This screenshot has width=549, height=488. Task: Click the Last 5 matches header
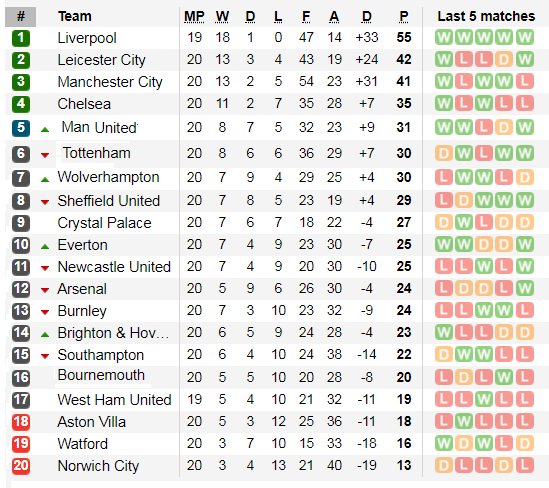[486, 16]
